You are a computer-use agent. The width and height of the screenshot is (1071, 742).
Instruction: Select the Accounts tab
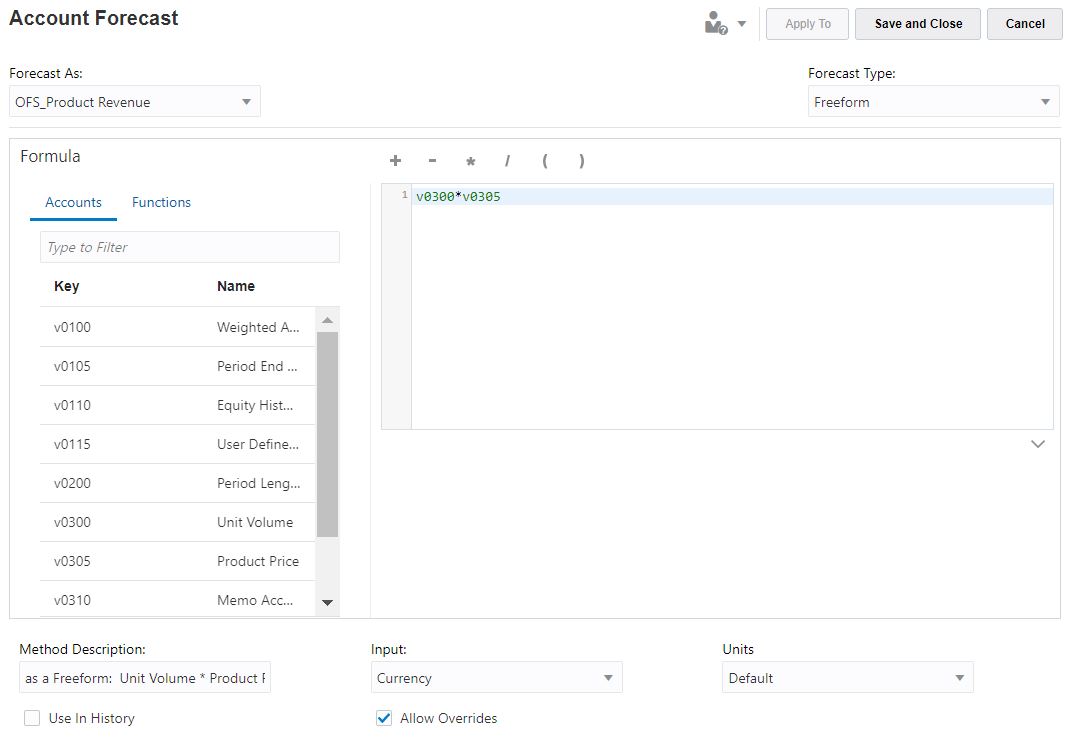(x=73, y=202)
